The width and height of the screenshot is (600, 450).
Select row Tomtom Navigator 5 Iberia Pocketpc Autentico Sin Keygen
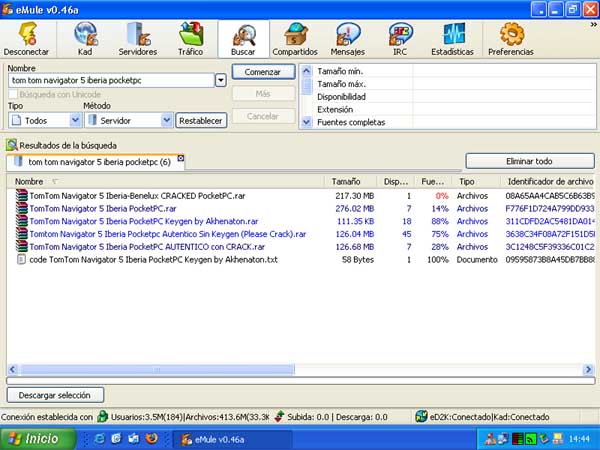click(301, 234)
